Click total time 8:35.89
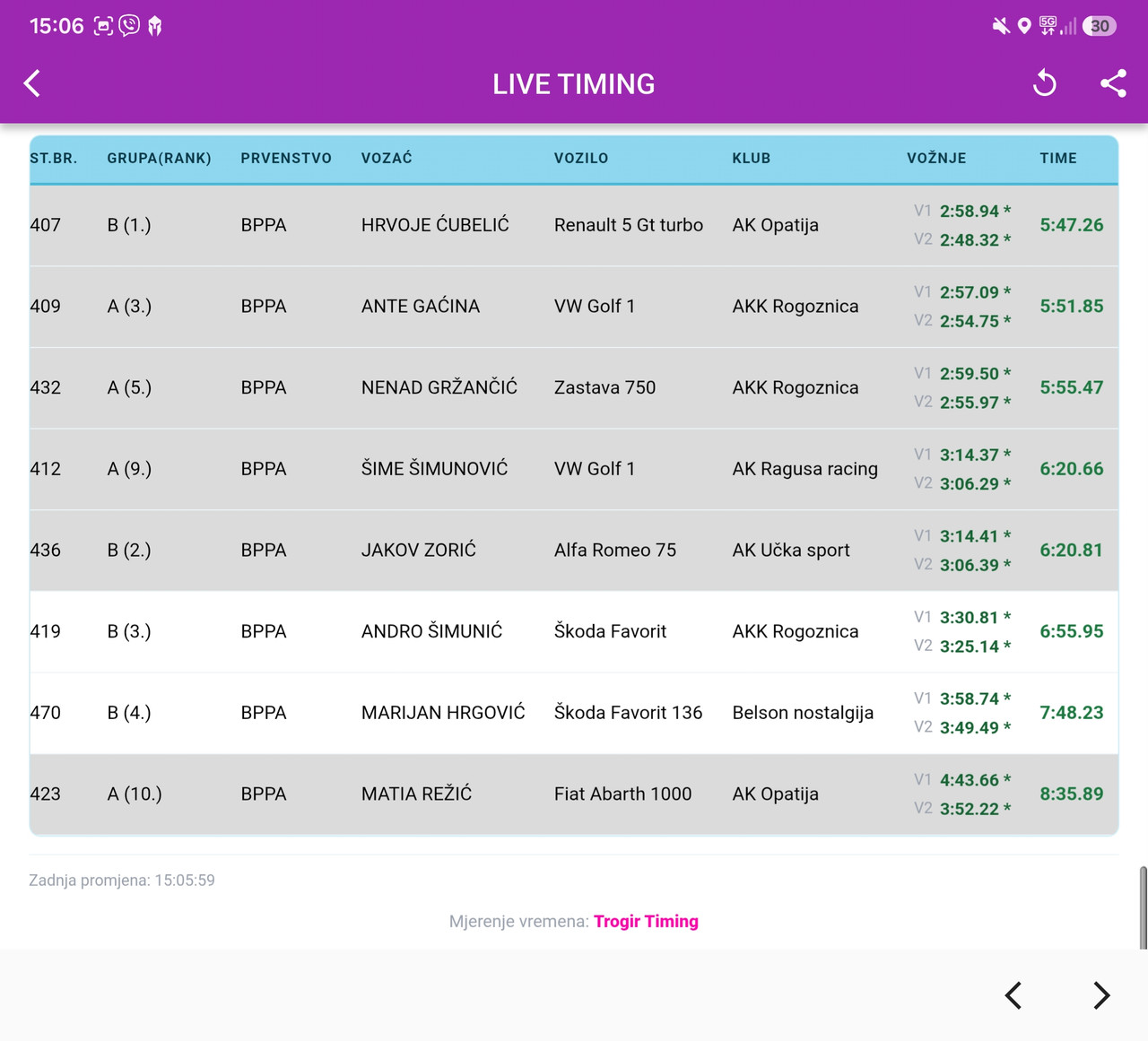1148x1041 pixels. pyautogui.click(x=1072, y=794)
